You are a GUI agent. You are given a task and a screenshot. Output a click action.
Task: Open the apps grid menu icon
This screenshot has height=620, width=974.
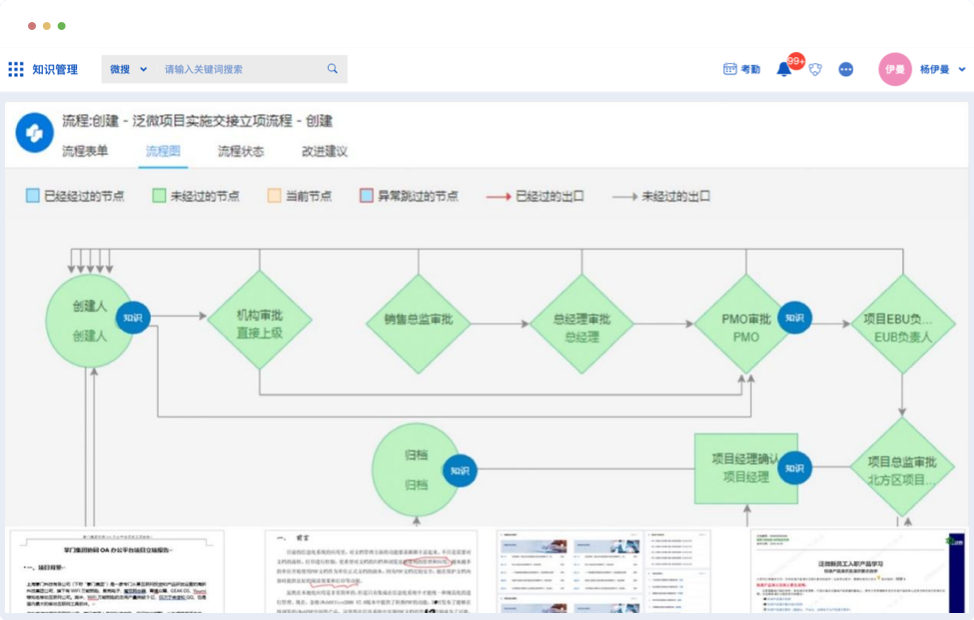(16, 69)
